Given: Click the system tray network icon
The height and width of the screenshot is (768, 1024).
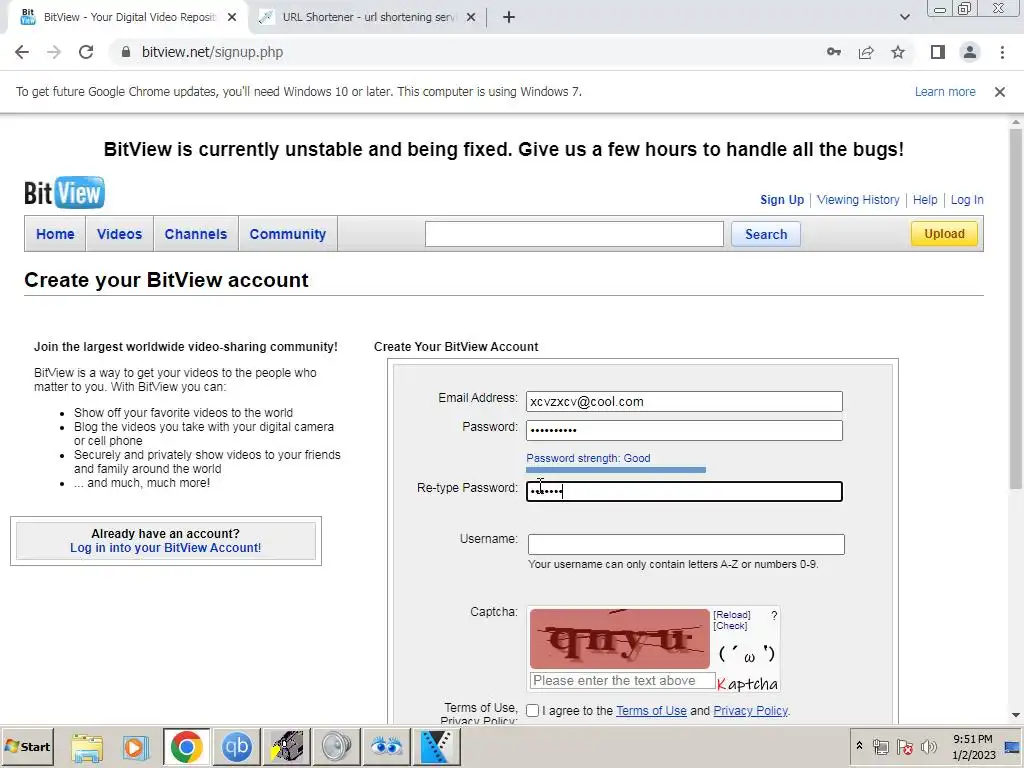Looking at the screenshot, I should 881,746.
